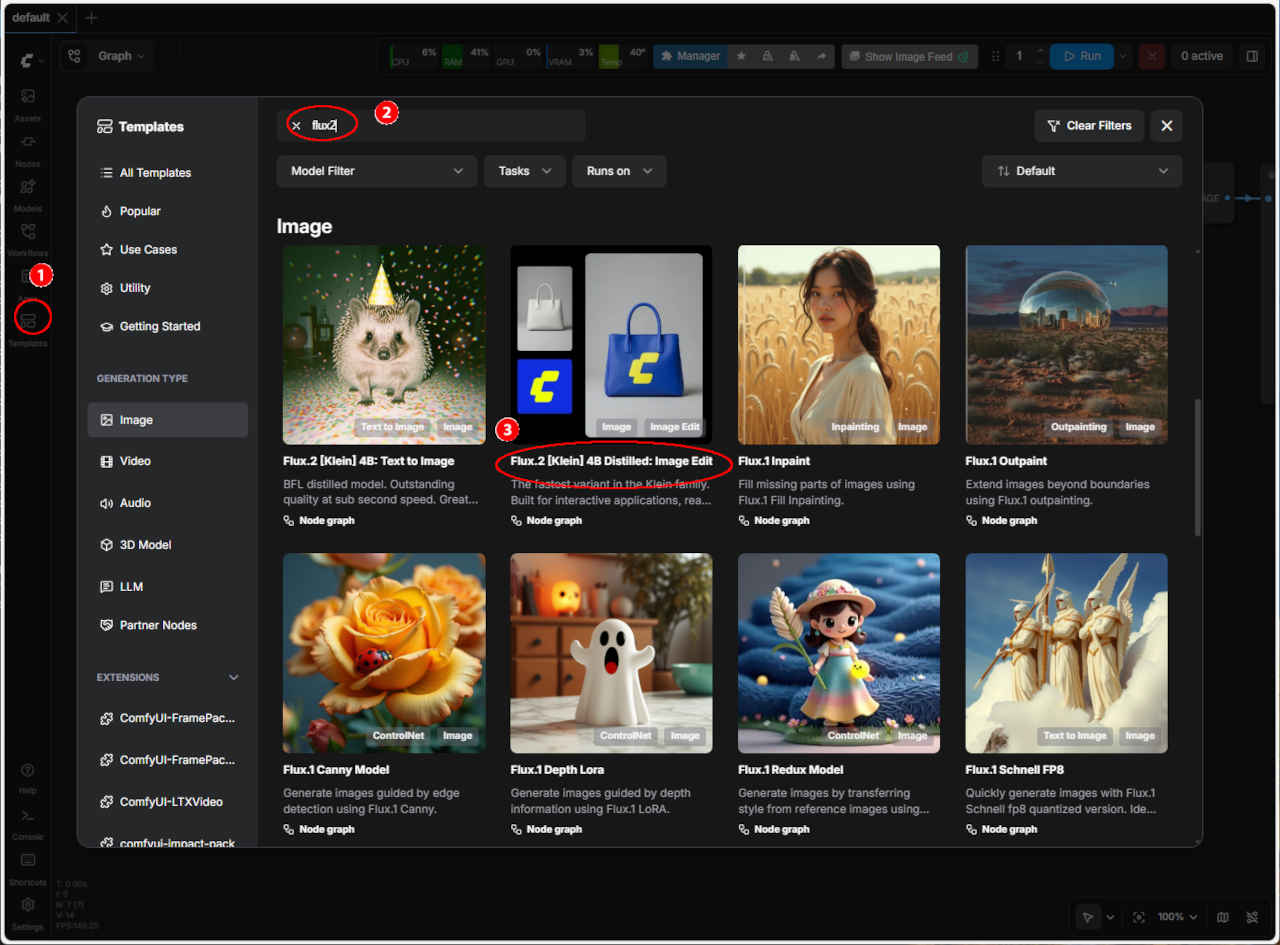The width and height of the screenshot is (1280, 945).
Task: Toggle the minimap icon at bottom right
Action: [x=1222, y=917]
